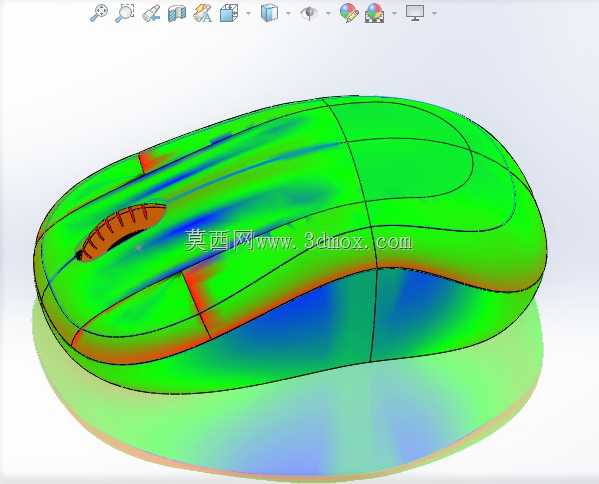Image resolution: width=599 pixels, height=484 pixels.
Task: Expand the Hide/Show Items dropdown arrow
Action: tap(329, 13)
